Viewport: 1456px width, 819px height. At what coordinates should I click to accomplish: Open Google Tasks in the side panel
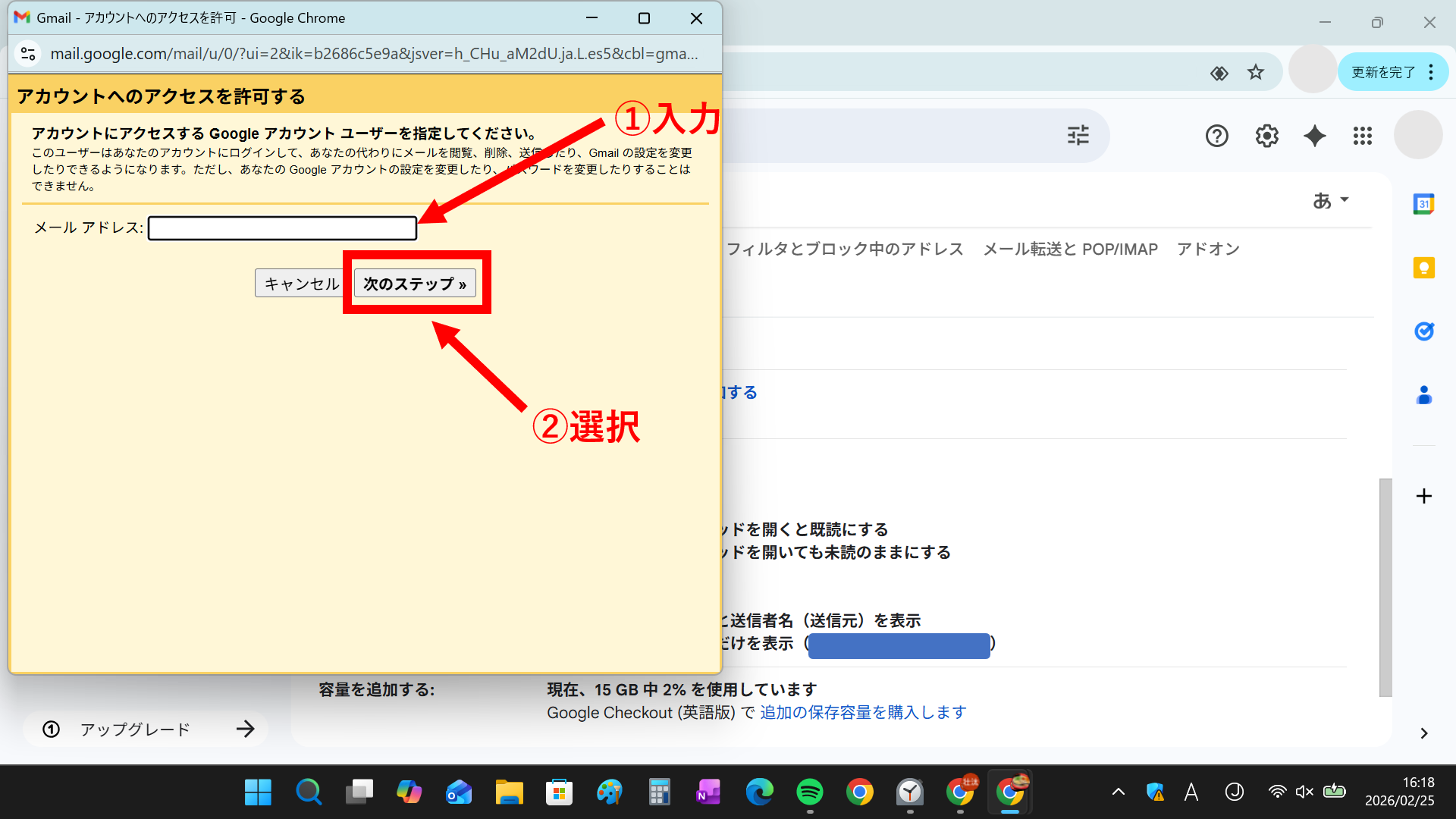[1424, 331]
